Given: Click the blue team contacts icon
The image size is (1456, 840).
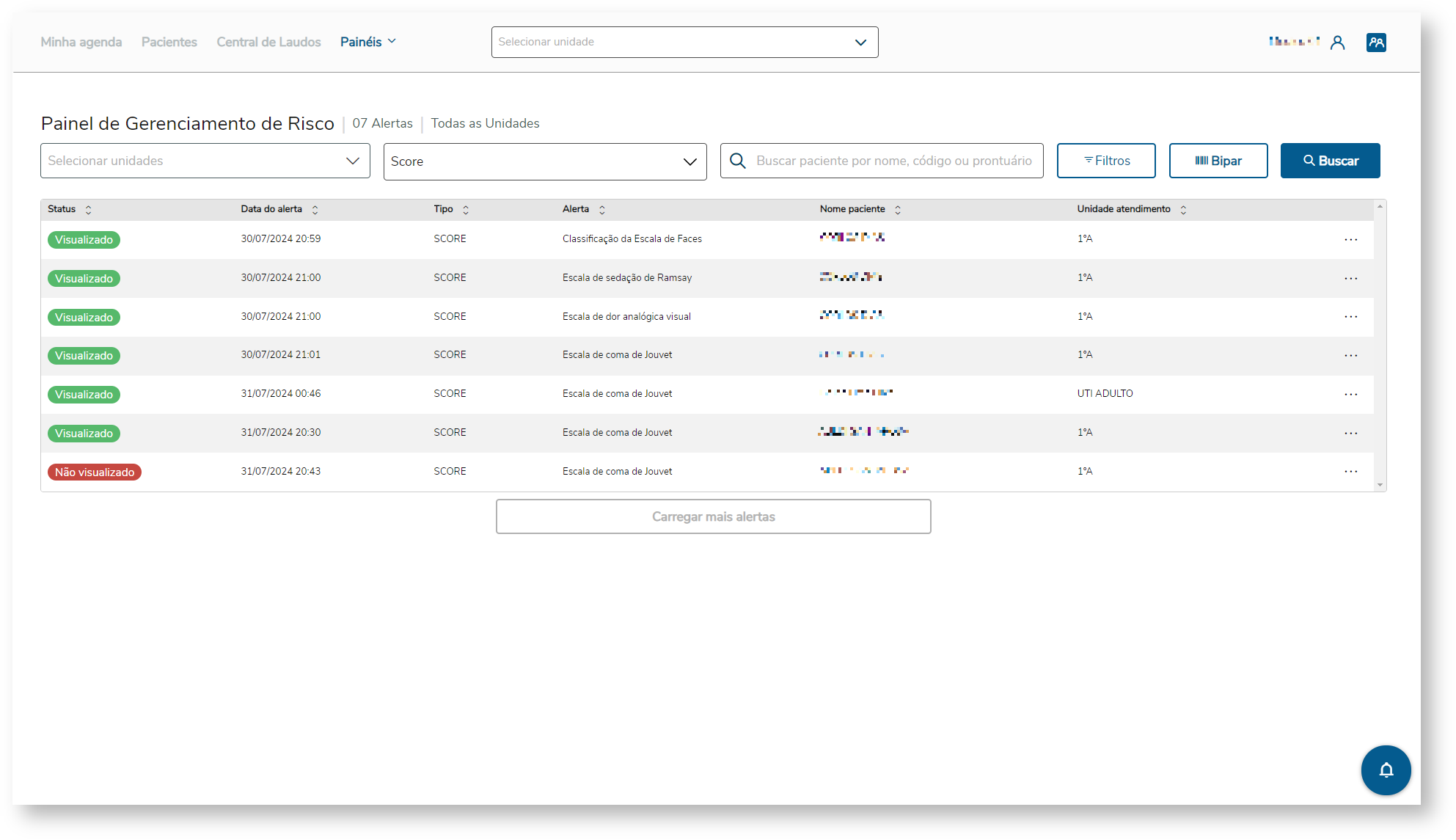Looking at the screenshot, I should tap(1375, 43).
